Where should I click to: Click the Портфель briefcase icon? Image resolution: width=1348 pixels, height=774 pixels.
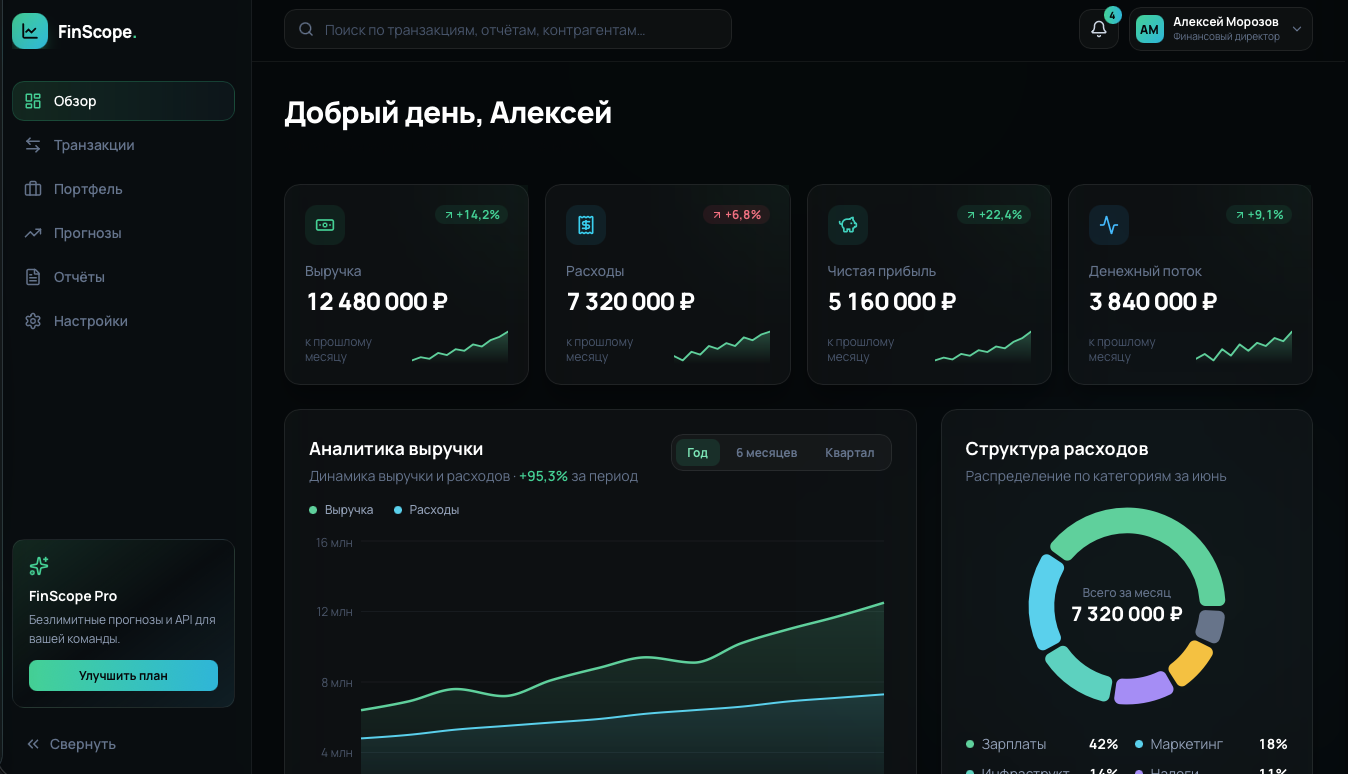coord(33,189)
